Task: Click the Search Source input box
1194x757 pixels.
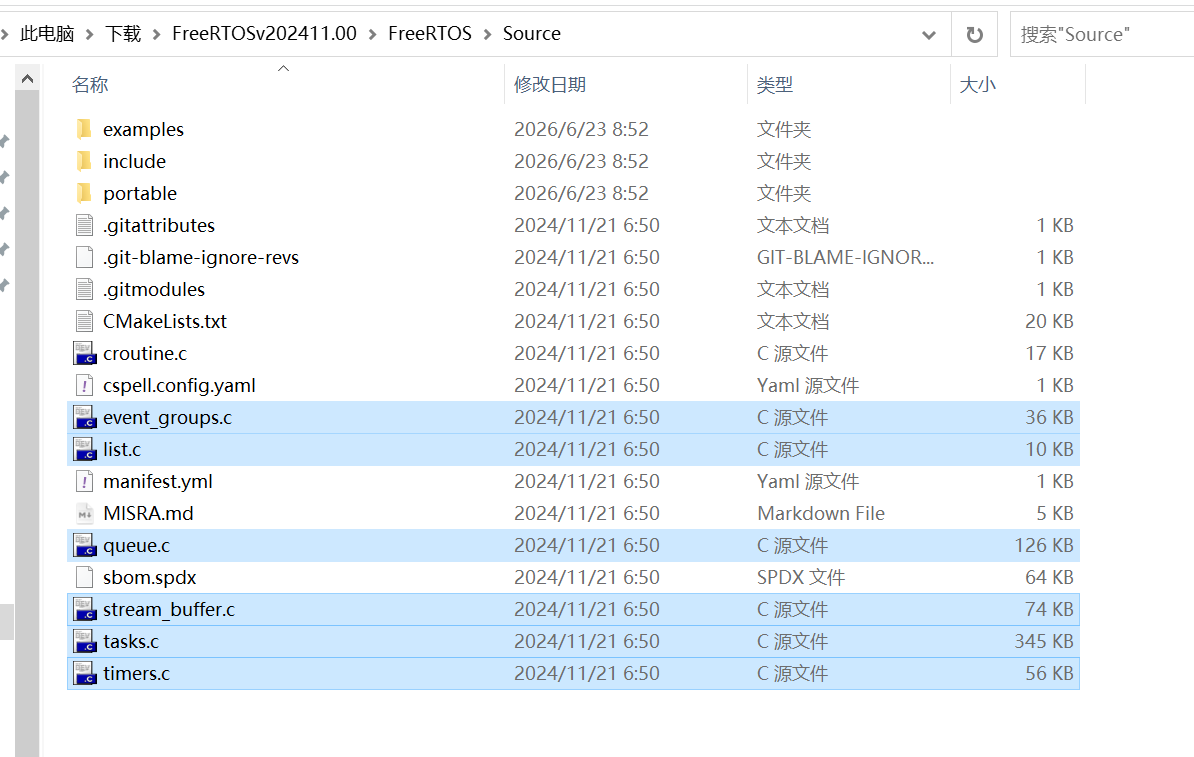Action: pos(1102,34)
